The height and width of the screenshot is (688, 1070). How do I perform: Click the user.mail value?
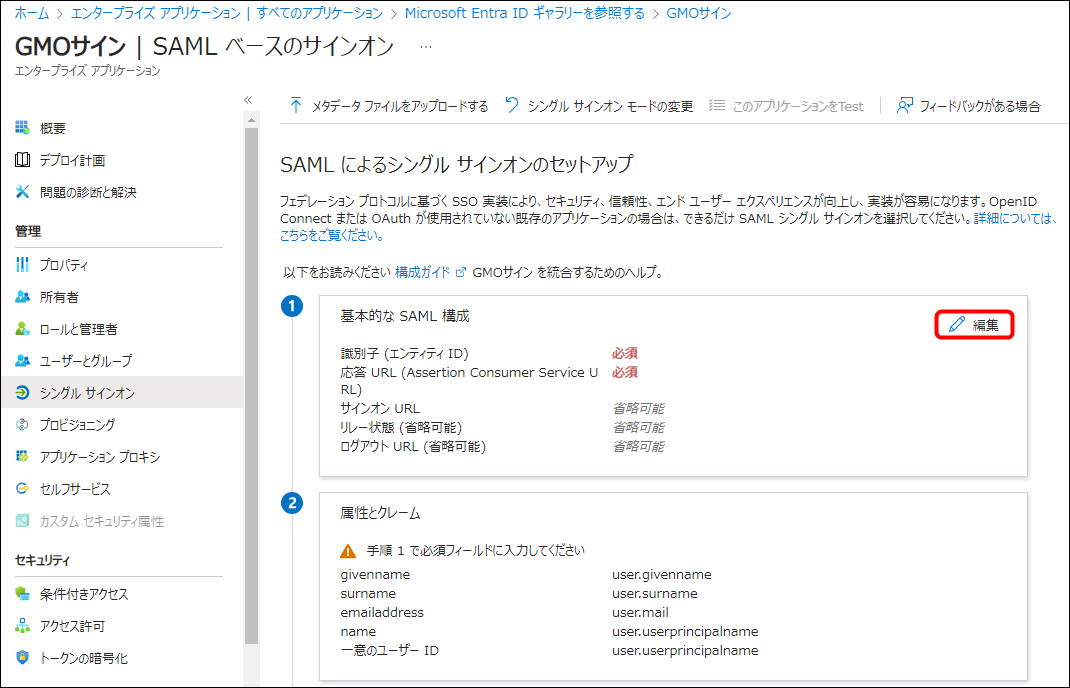click(x=640, y=612)
